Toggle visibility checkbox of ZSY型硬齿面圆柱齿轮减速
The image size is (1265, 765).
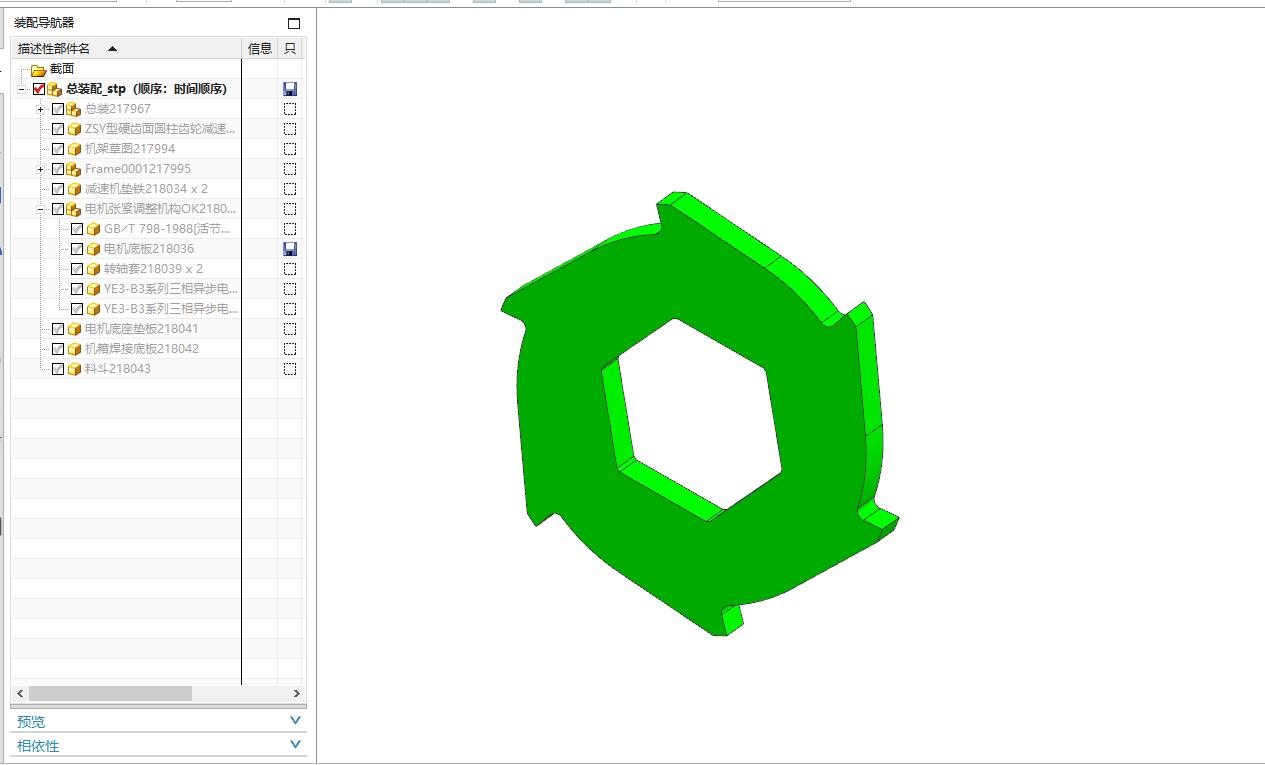pos(58,129)
